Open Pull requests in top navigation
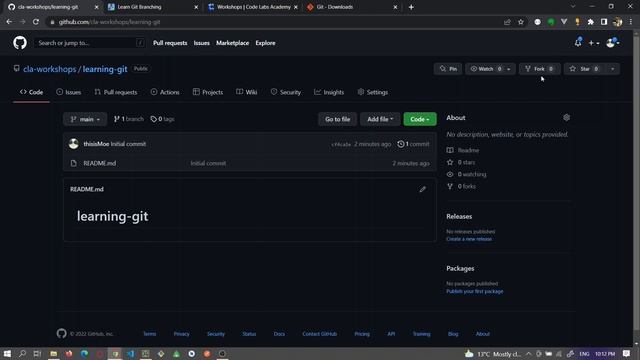This screenshot has width=640, height=360. (170, 43)
